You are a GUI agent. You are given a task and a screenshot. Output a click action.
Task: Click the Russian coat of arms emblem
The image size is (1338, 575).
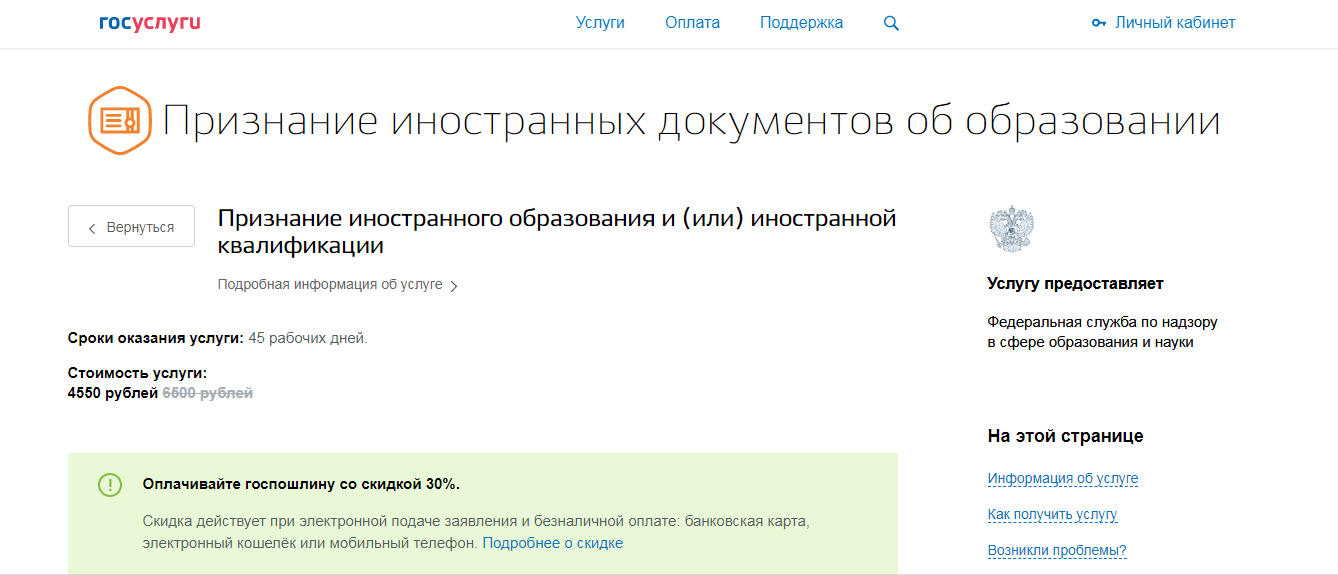click(1011, 229)
